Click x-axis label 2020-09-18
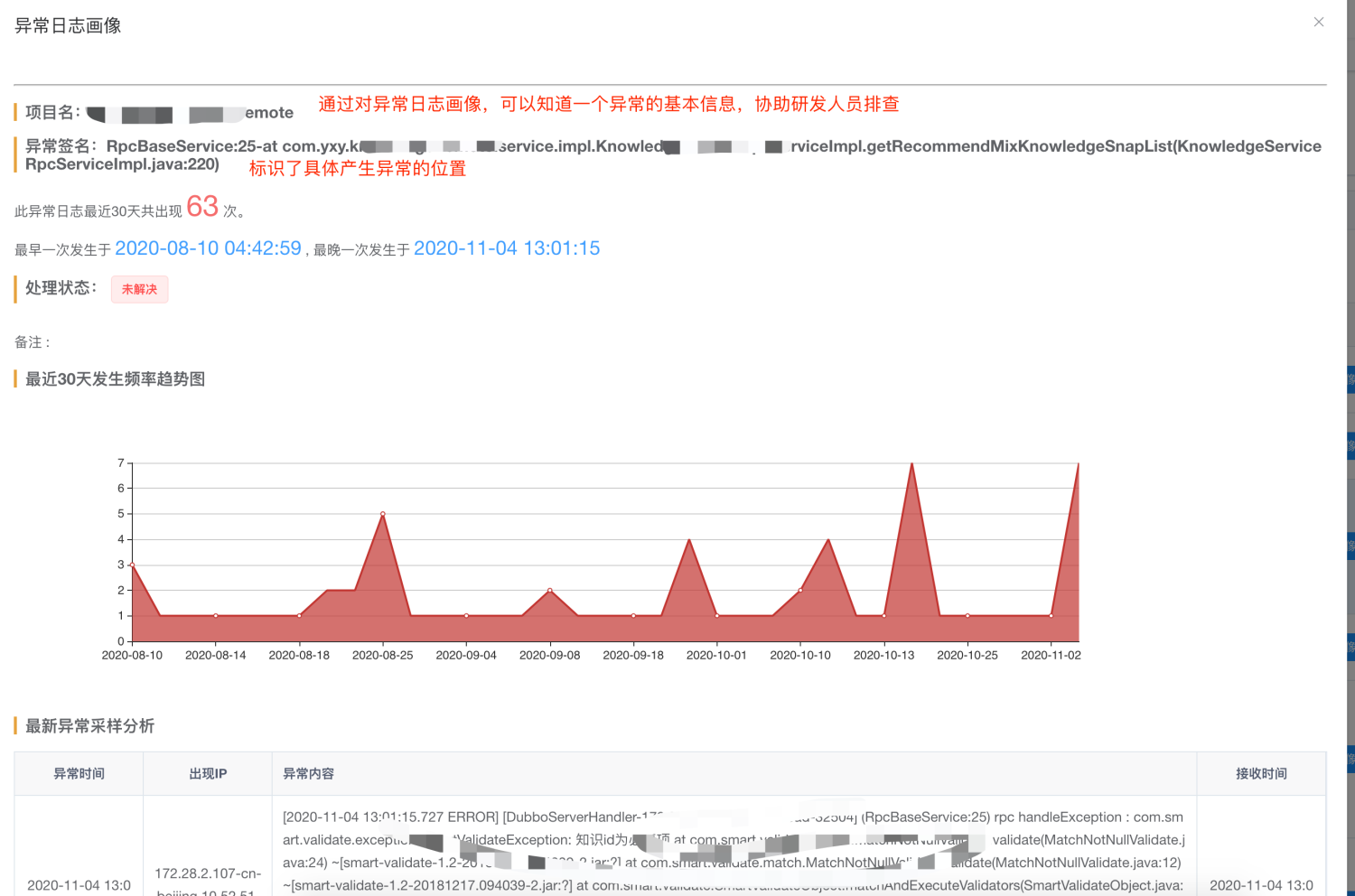 coord(633,655)
